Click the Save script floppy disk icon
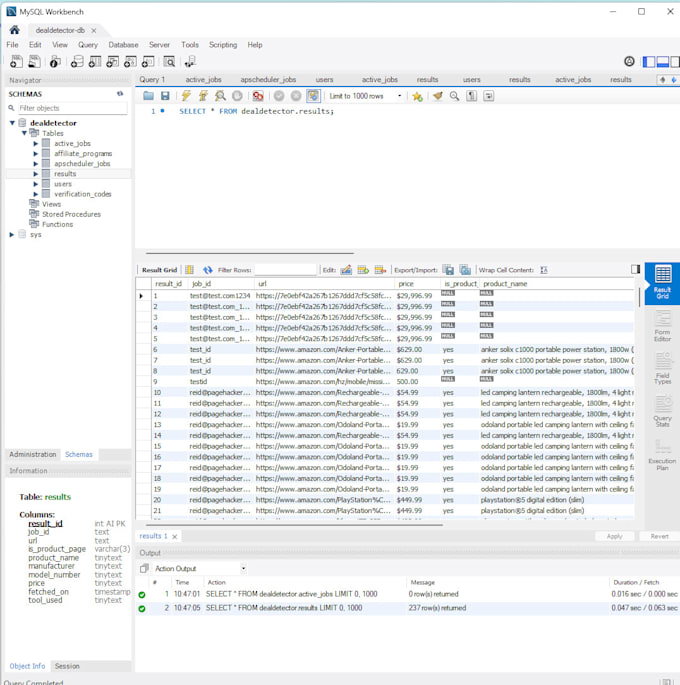This screenshot has height=685, width=680. 165,96
